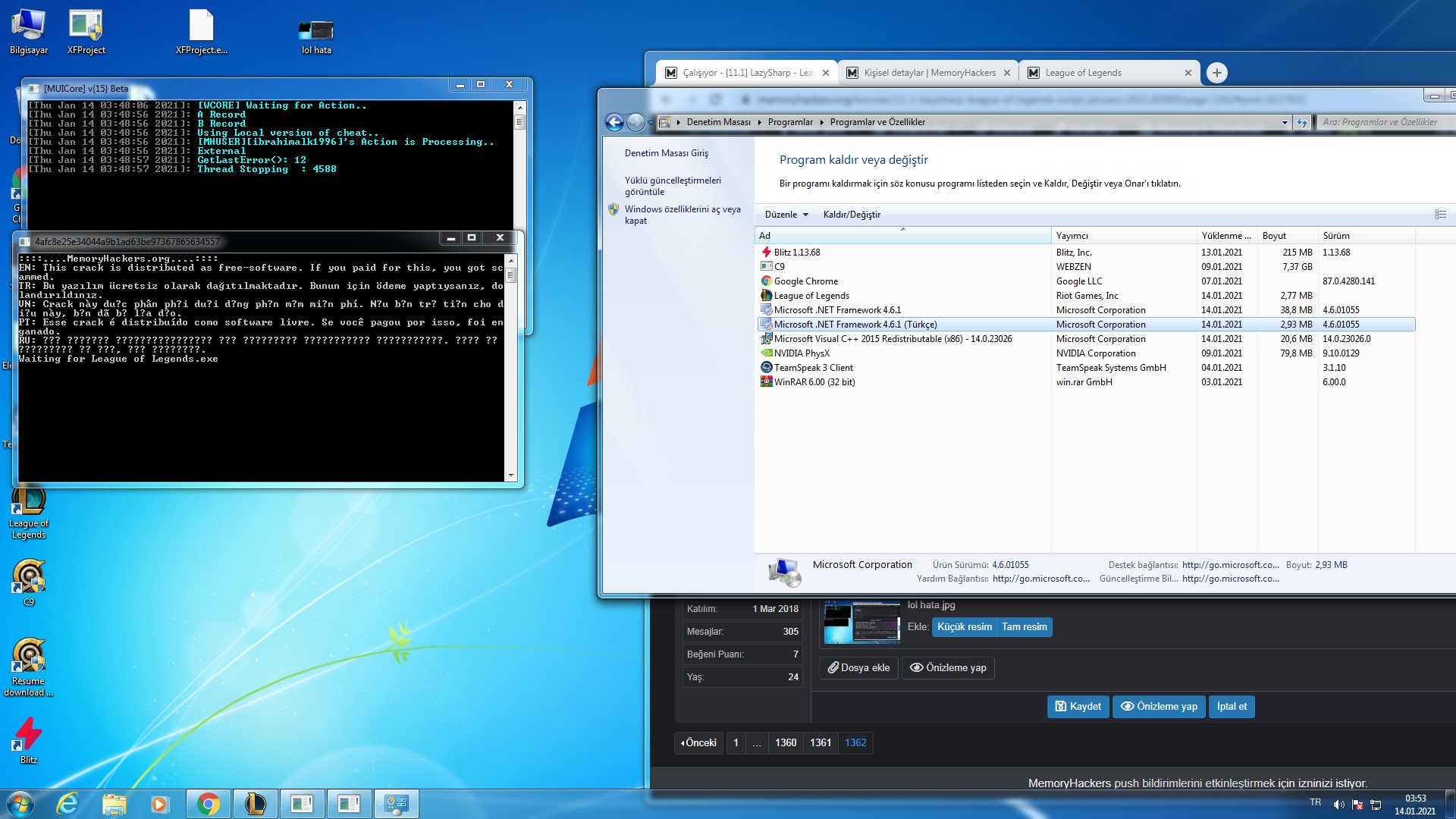
Task: Sort programs by the Ad column
Action: coord(902,236)
